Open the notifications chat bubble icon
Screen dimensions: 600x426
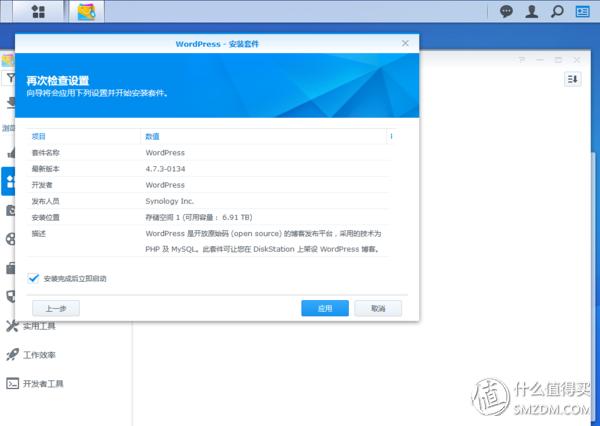point(506,11)
